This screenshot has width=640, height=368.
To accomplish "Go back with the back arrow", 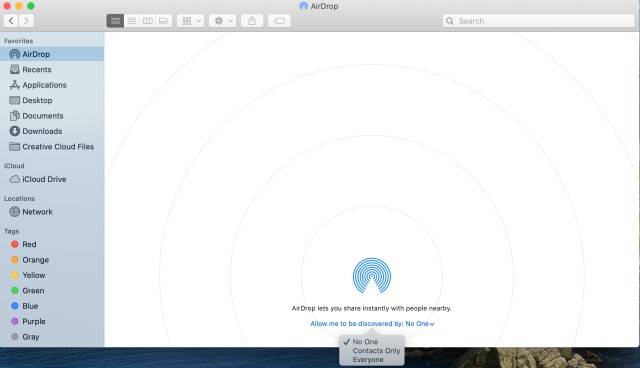I will pos(11,21).
